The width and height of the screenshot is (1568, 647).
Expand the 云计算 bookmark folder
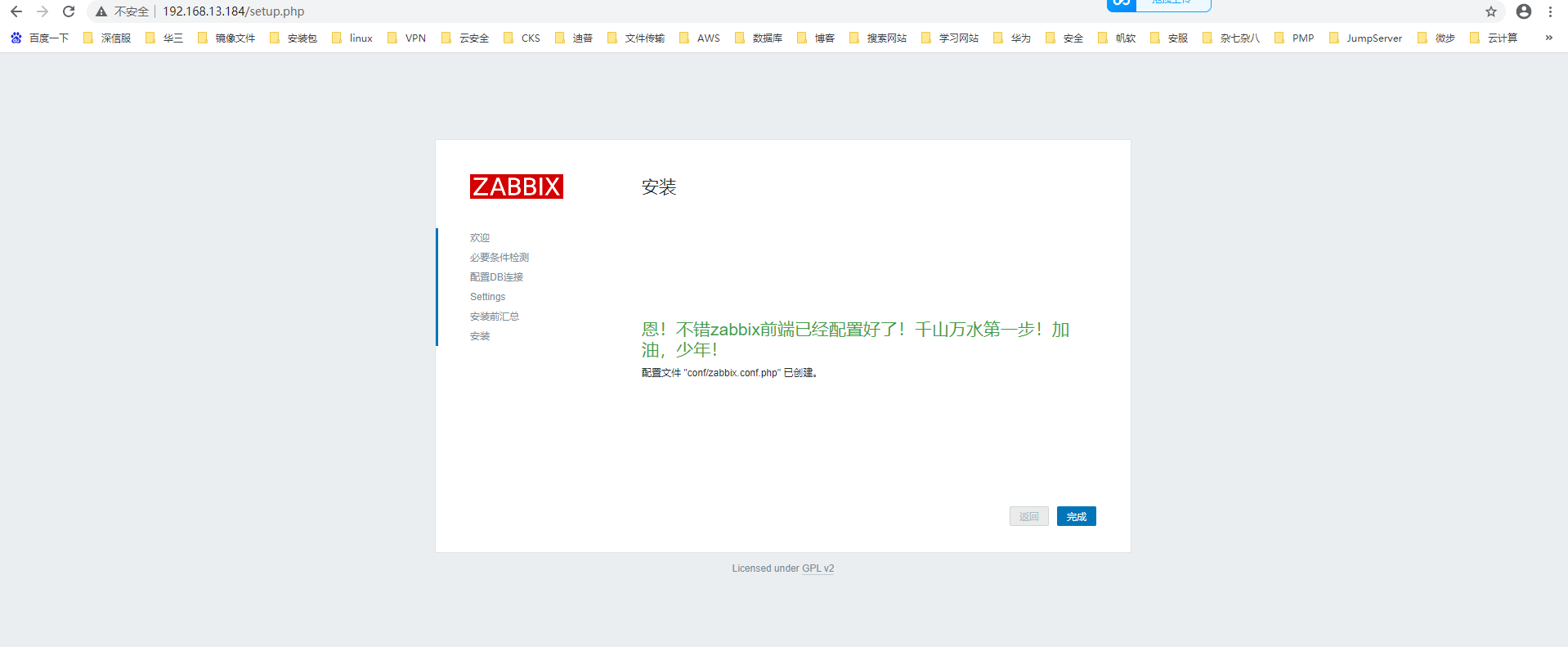click(1494, 38)
